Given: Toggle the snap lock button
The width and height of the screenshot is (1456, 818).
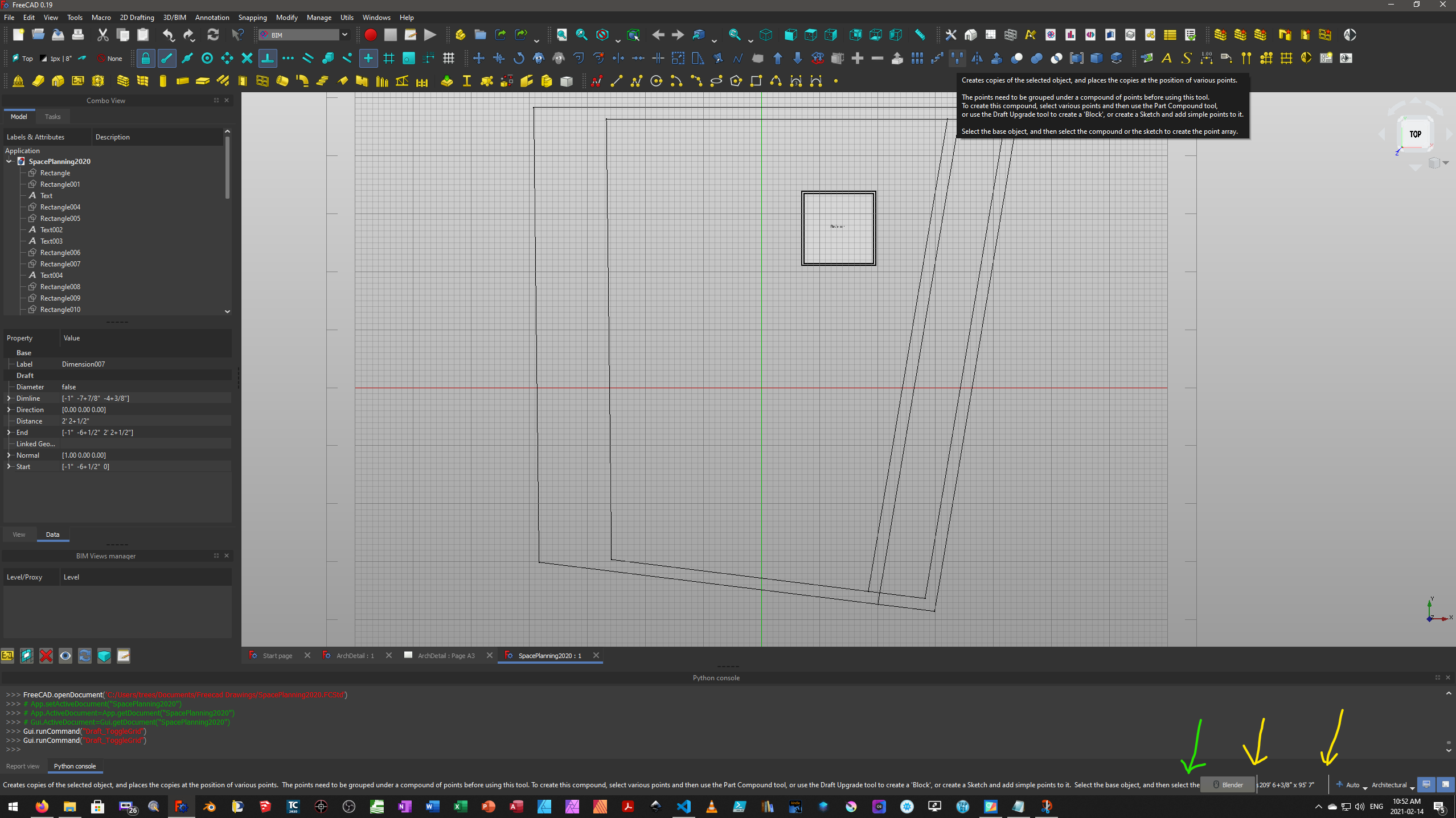Looking at the screenshot, I should coord(146,58).
